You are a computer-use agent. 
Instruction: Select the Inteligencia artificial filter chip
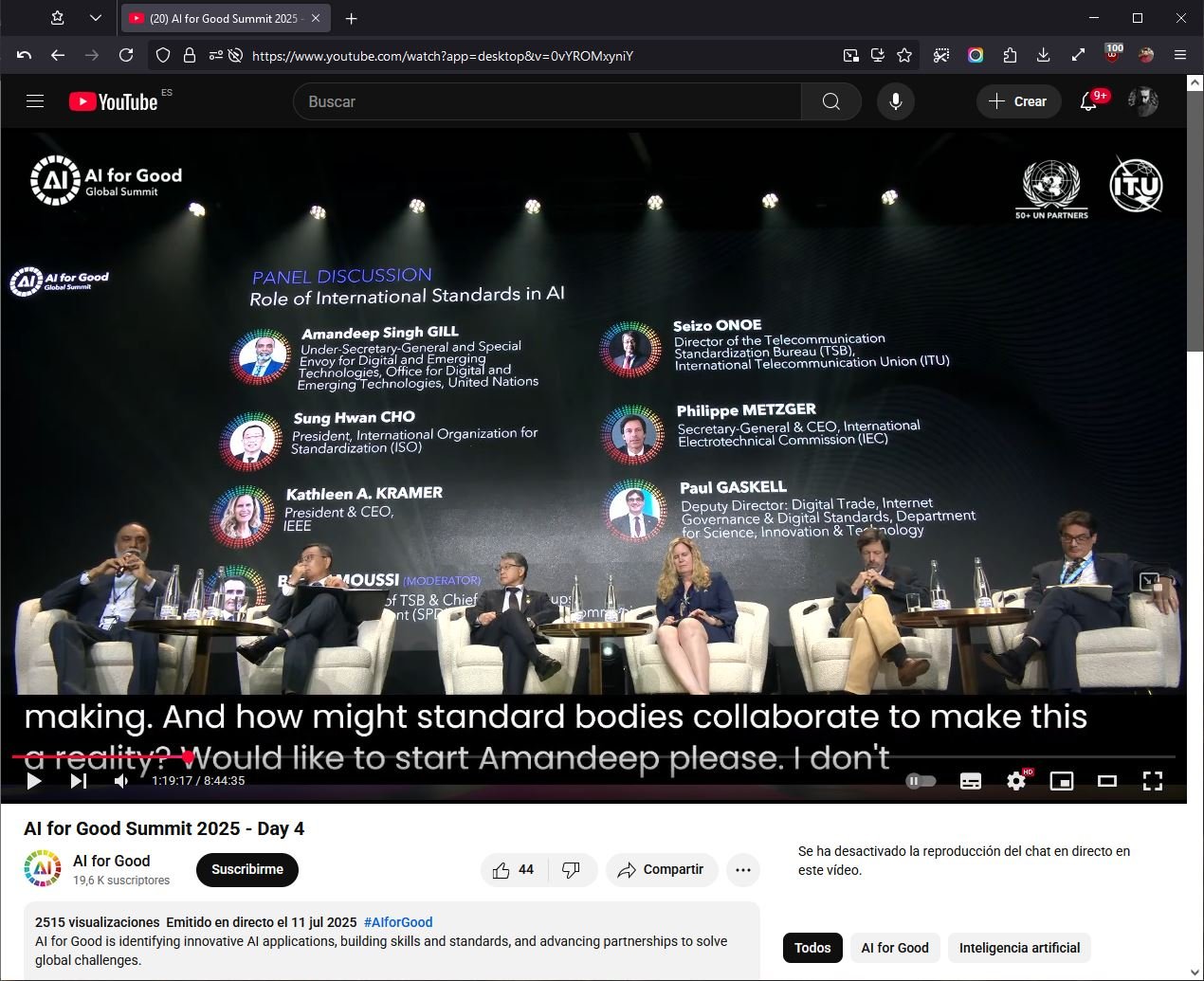pos(1020,948)
